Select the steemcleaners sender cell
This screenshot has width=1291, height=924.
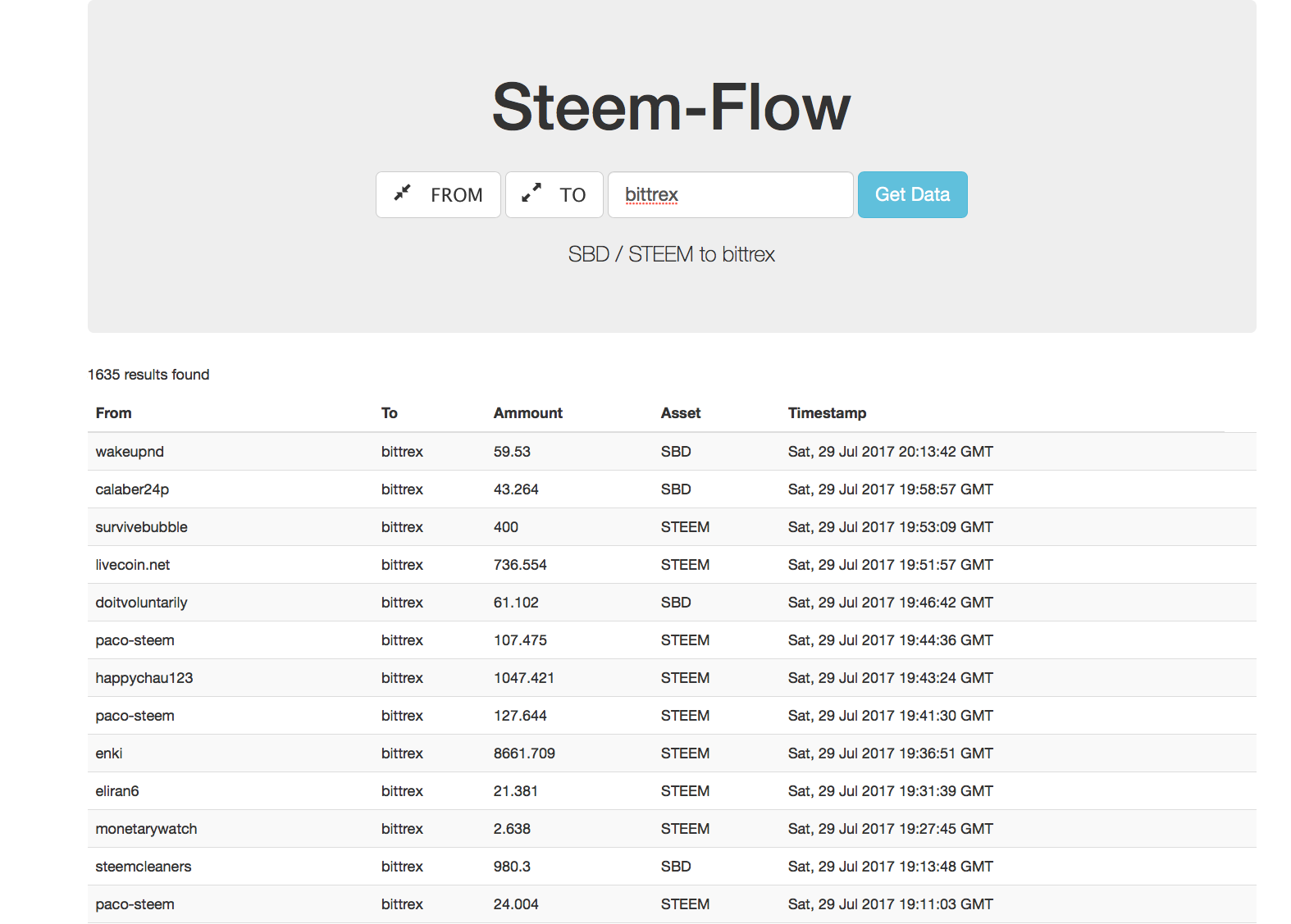point(143,867)
